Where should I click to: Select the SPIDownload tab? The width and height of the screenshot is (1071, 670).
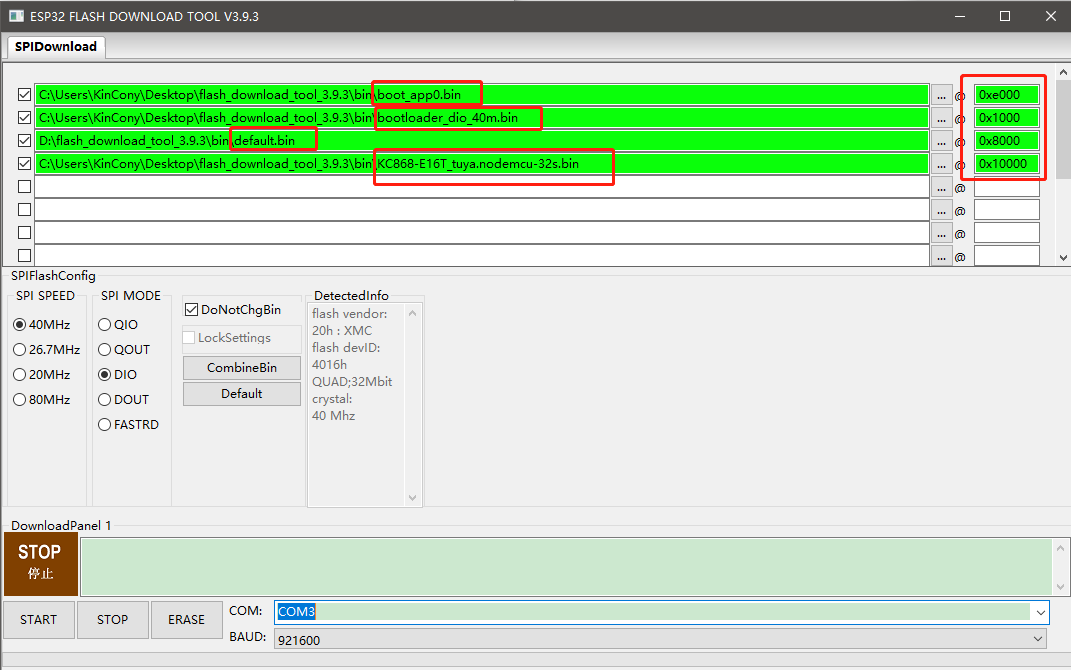click(x=56, y=47)
